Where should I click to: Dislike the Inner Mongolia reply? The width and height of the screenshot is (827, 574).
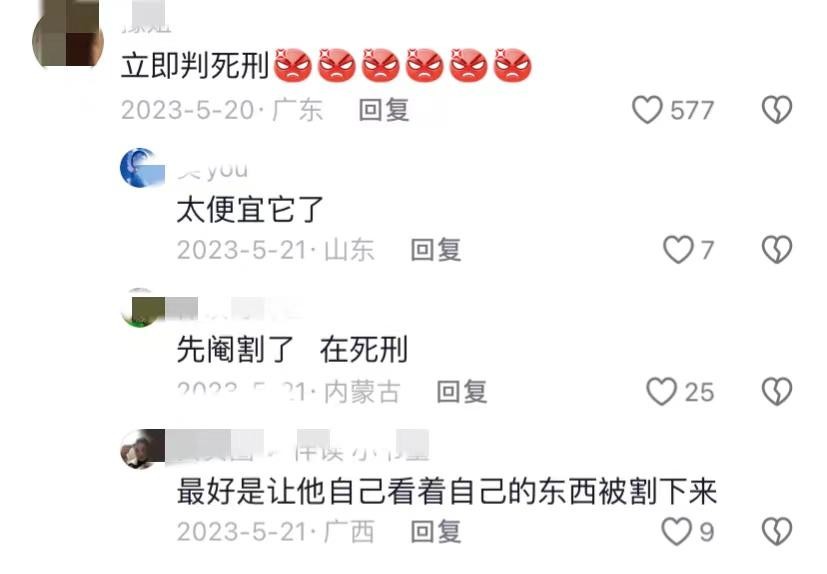[x=777, y=391]
